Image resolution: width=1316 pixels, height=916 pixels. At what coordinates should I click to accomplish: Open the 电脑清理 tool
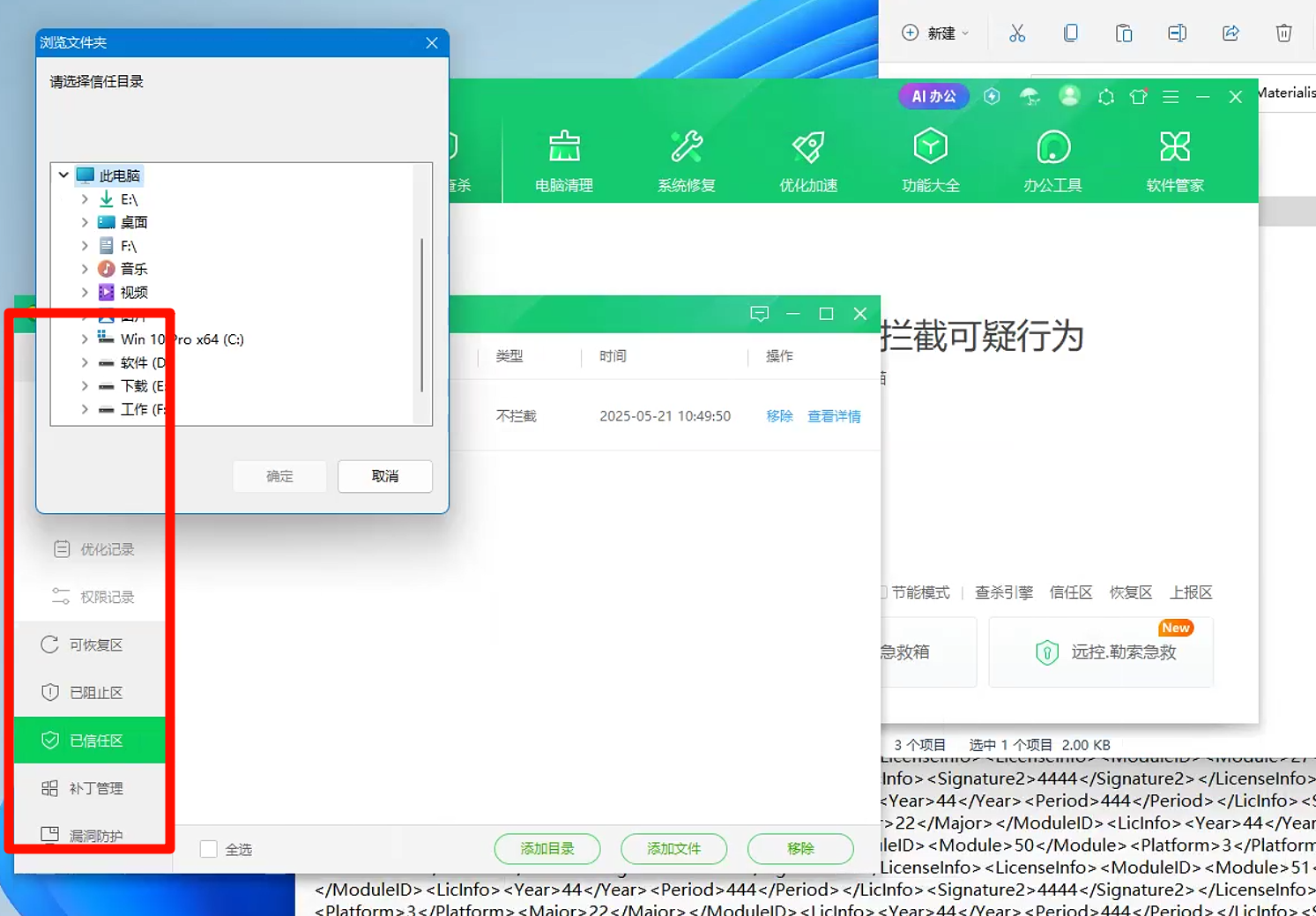(564, 161)
